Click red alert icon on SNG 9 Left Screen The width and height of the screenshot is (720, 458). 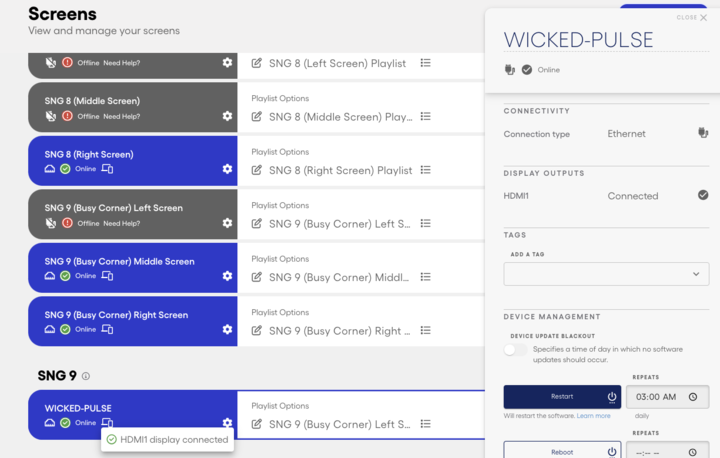point(68,223)
